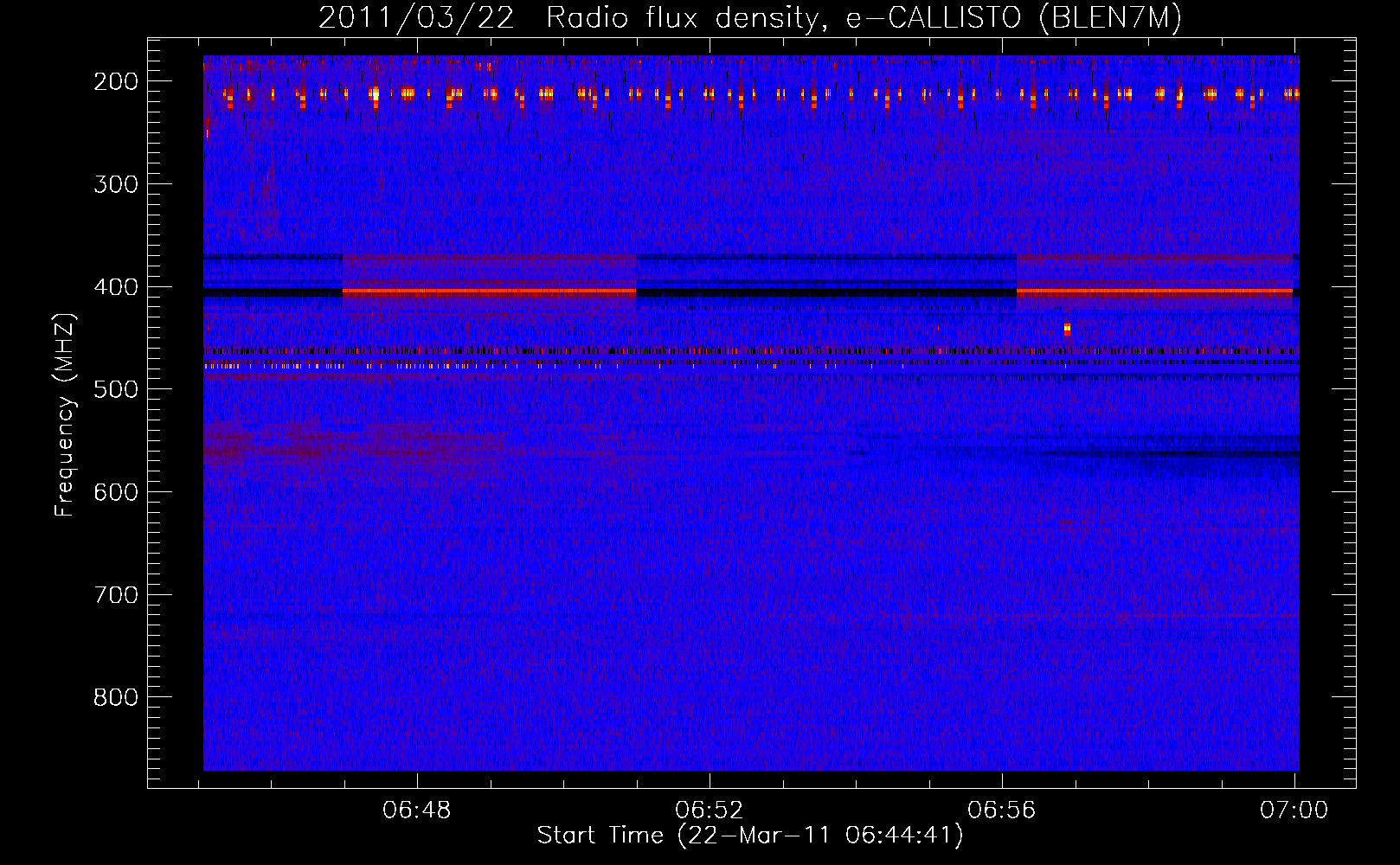
Task: Click the 06:56 time tick label
Action: pos(1002,811)
